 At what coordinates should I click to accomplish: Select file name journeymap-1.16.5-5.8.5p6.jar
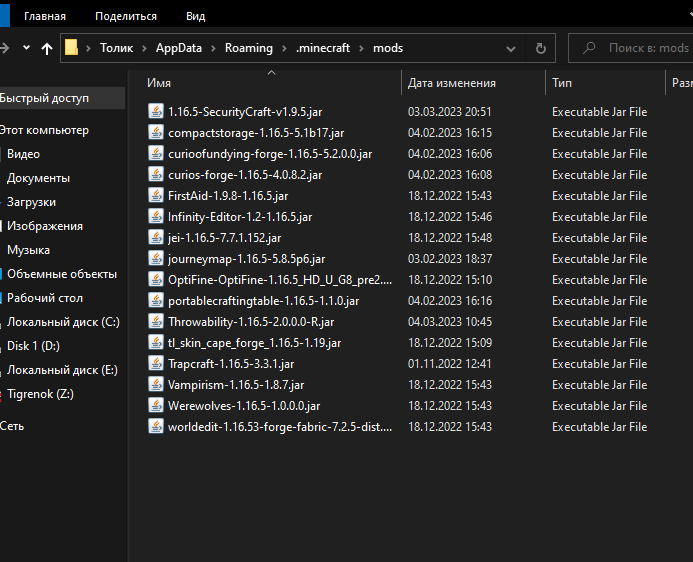247,258
